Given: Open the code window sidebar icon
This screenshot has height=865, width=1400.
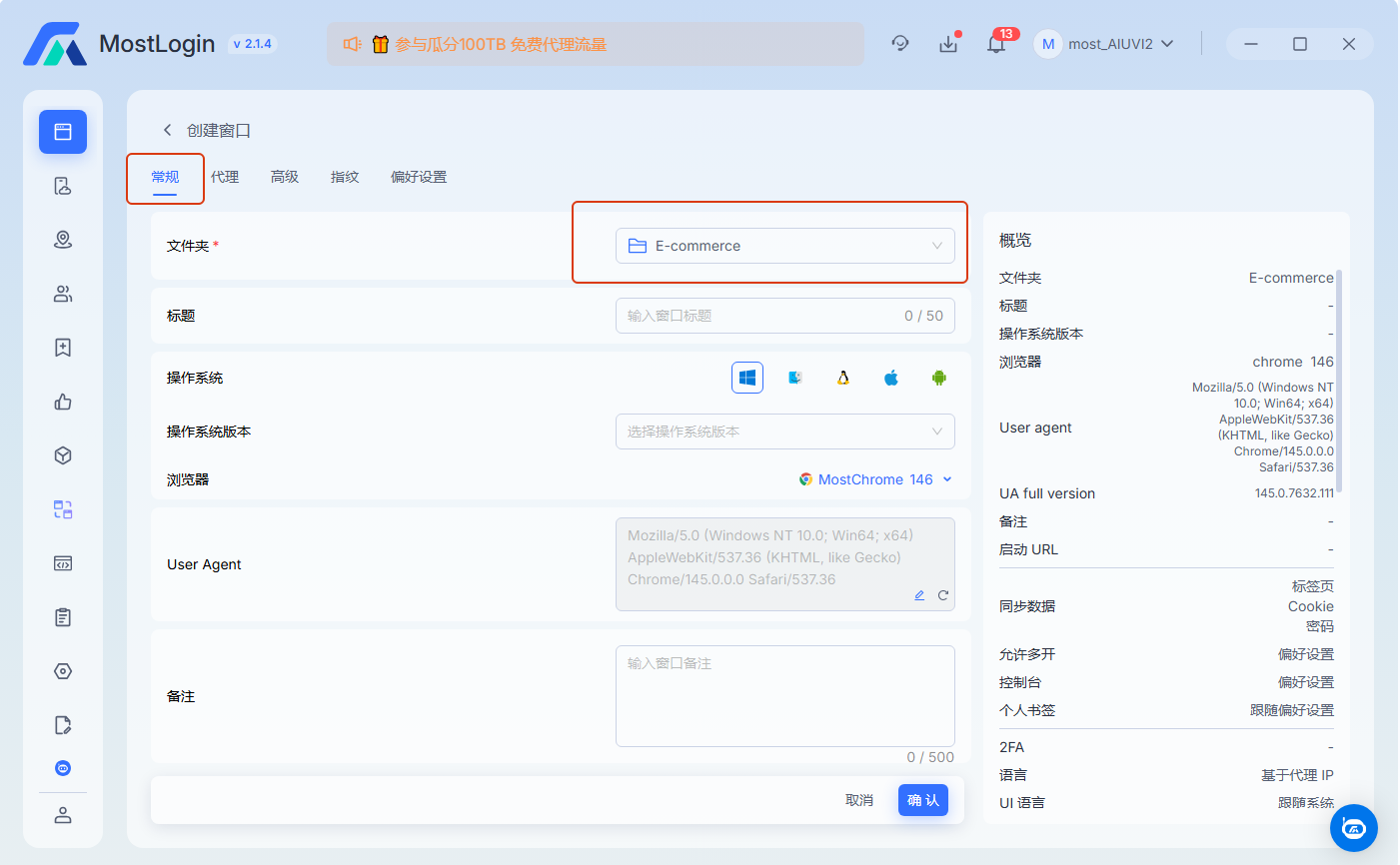Looking at the screenshot, I should [x=63, y=563].
